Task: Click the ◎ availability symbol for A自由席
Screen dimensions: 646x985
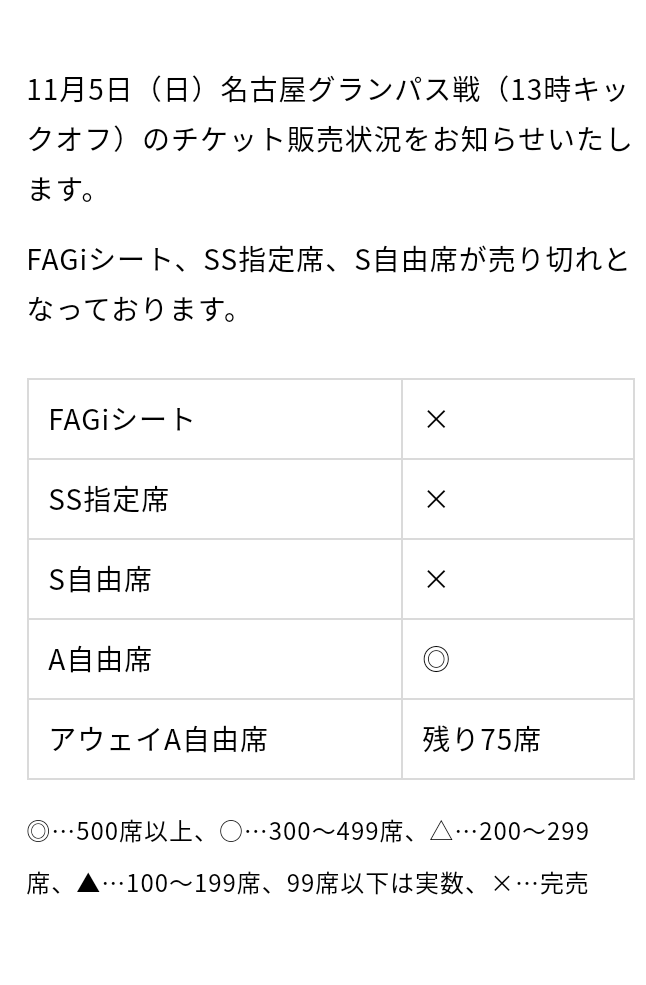Action: click(x=436, y=660)
